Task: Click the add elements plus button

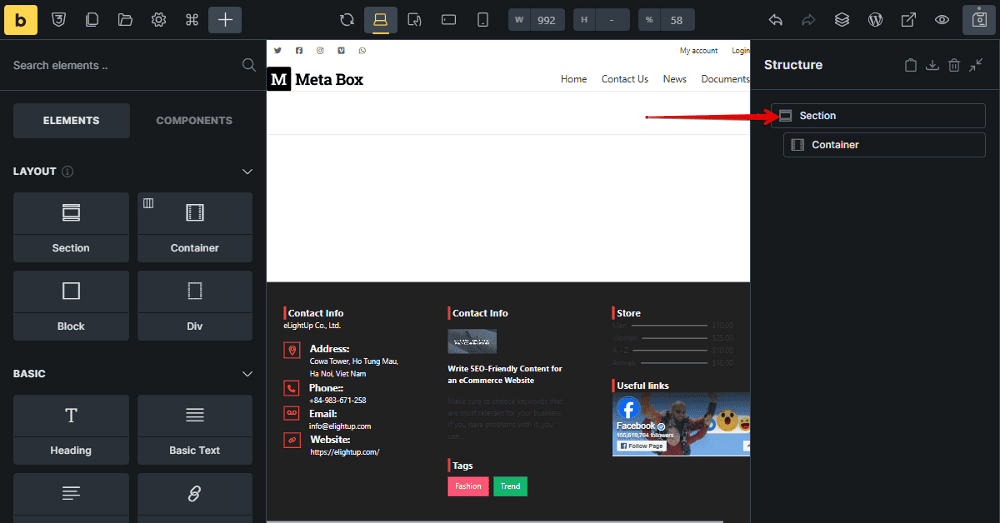Action: (x=225, y=19)
